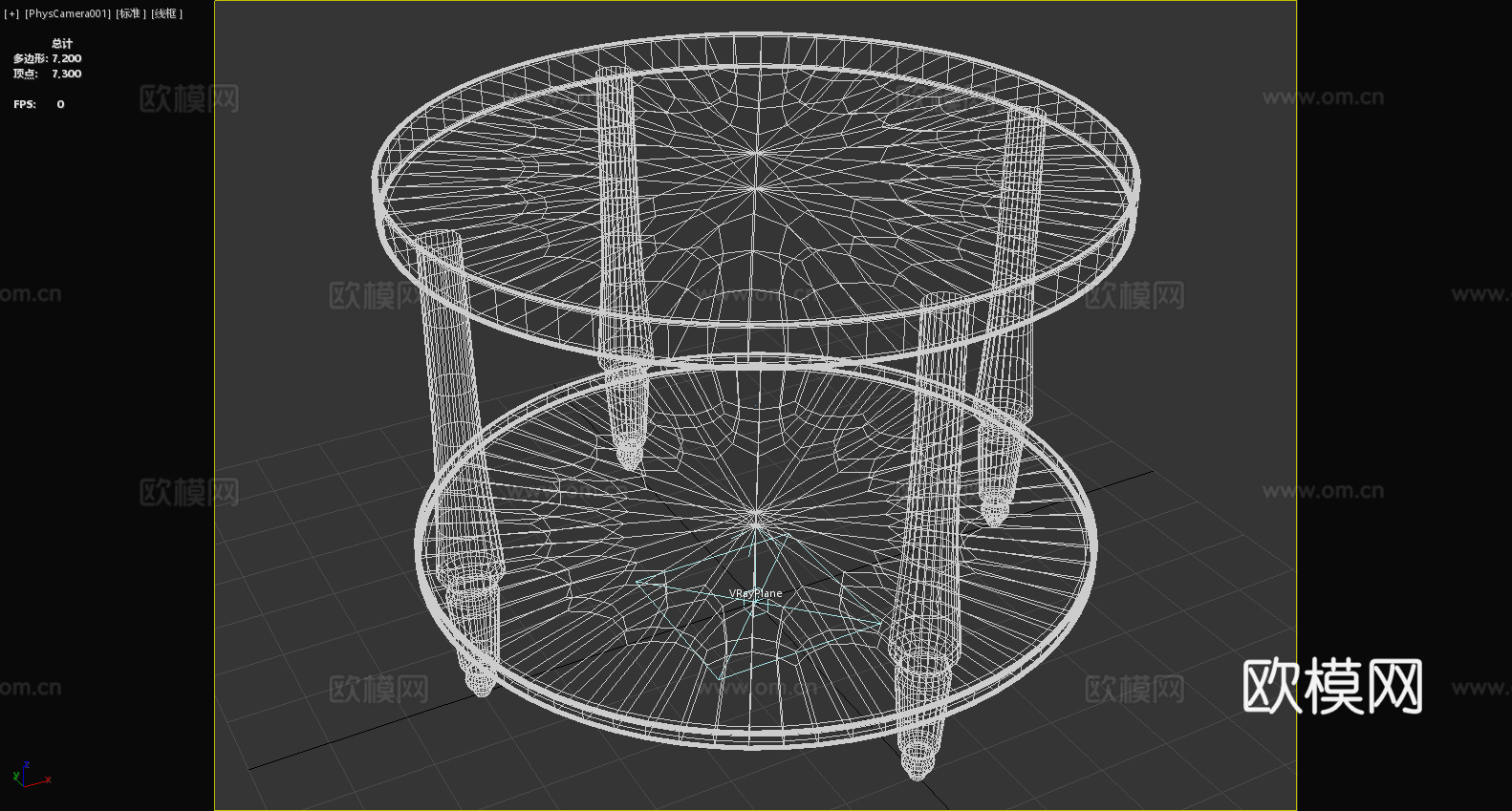This screenshot has height=811, width=1512.
Task: Click the polygon count value 7,200
Action: (67, 58)
